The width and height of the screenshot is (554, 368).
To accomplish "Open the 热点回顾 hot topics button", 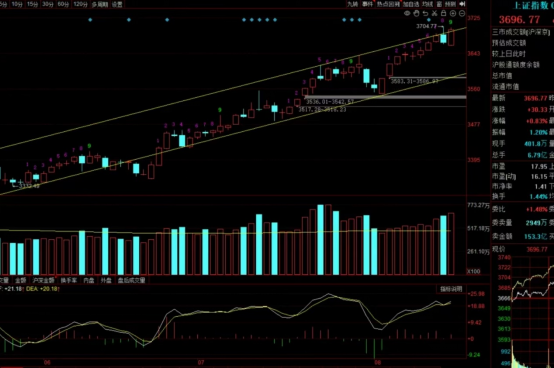I will (x=388, y=4).
